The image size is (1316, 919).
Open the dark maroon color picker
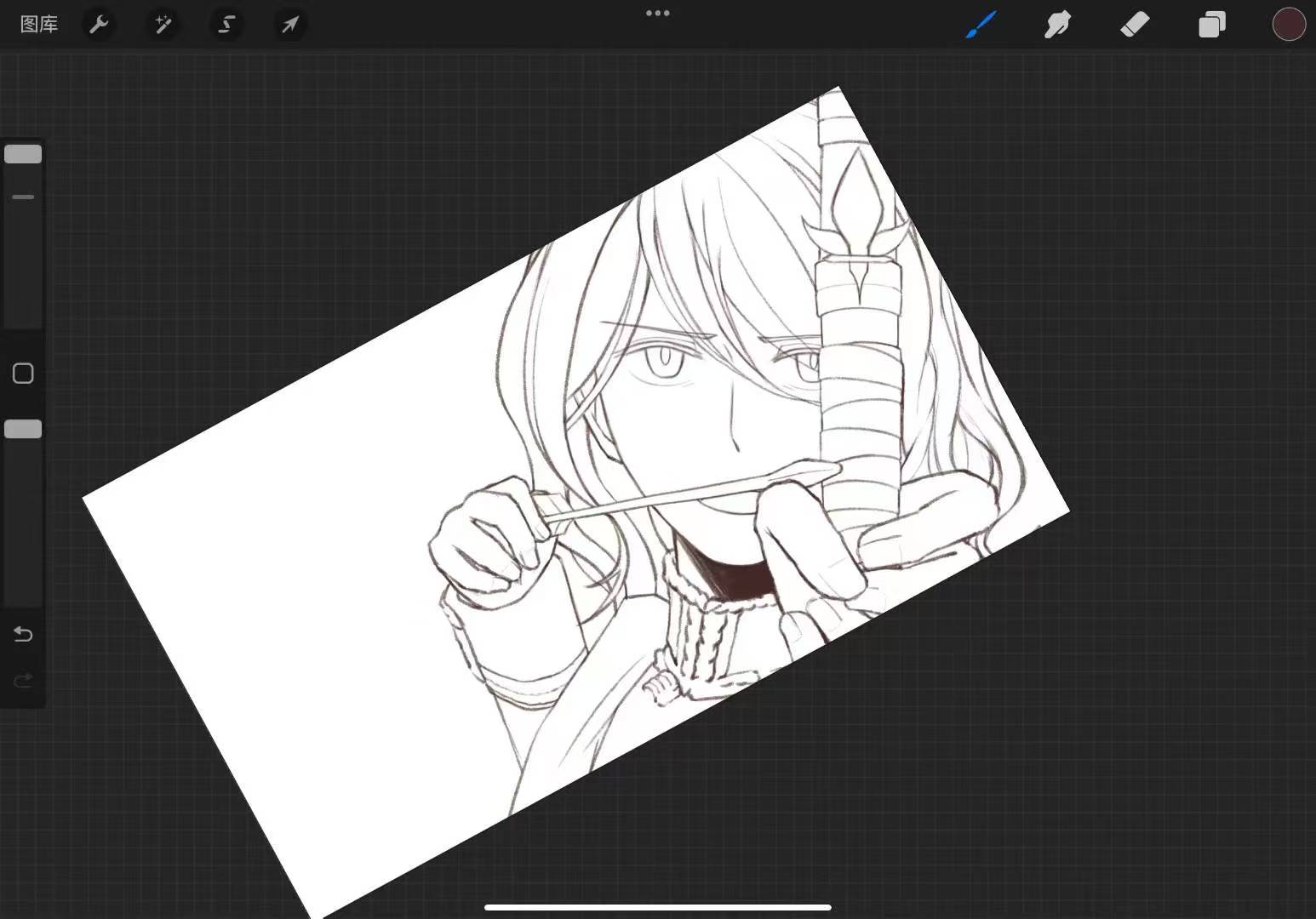click(1288, 25)
